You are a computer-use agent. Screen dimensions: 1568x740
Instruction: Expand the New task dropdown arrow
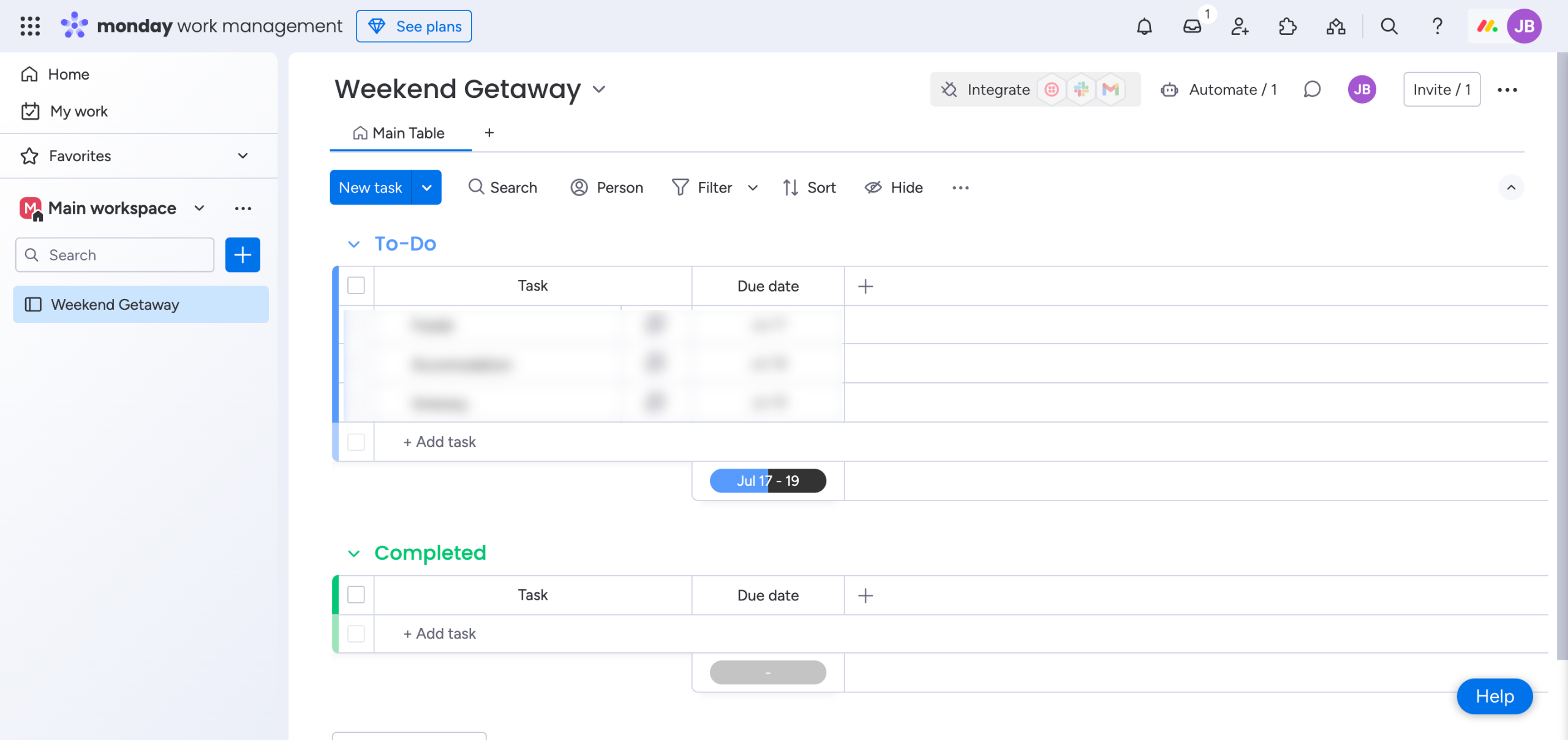click(x=427, y=187)
